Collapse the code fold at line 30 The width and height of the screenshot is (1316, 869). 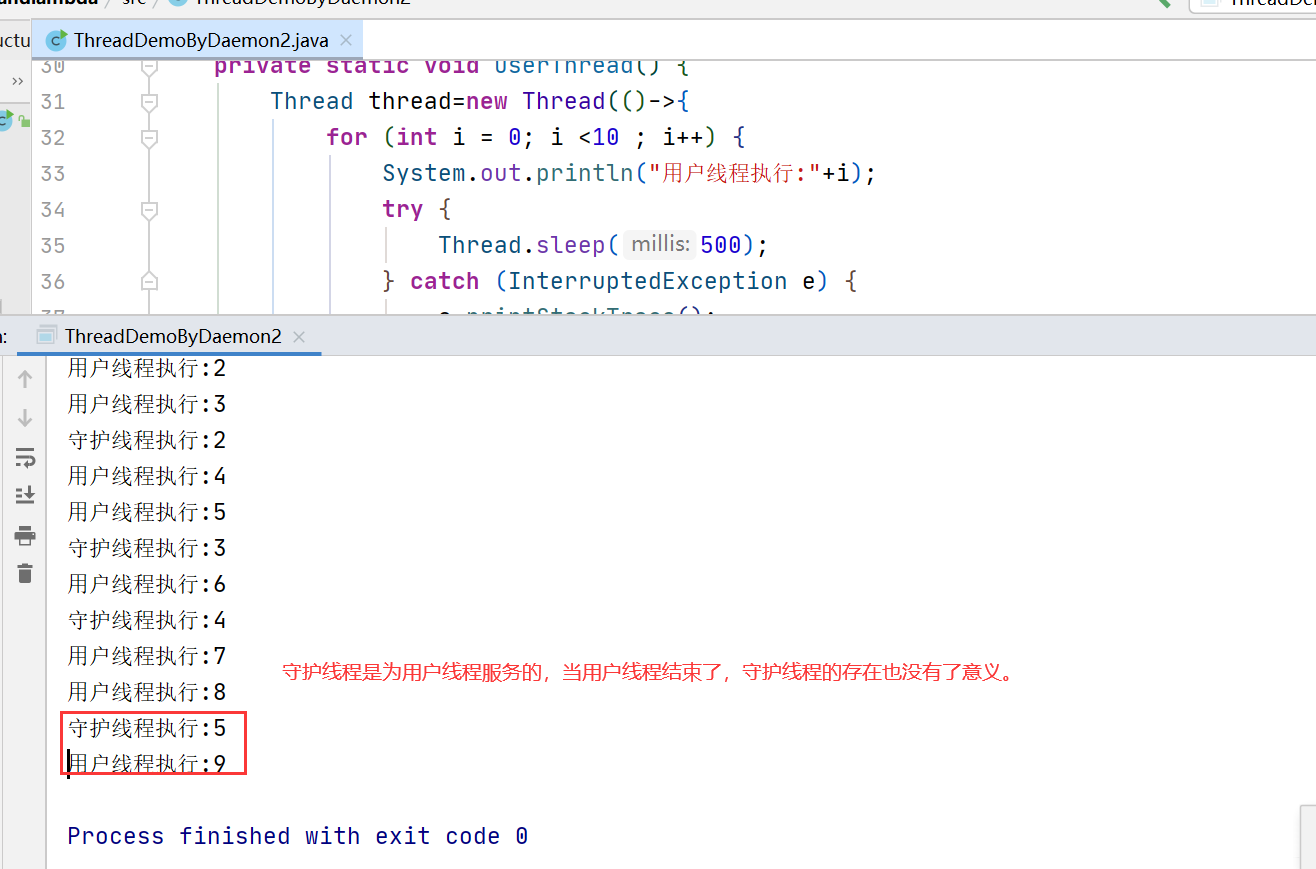pos(149,66)
